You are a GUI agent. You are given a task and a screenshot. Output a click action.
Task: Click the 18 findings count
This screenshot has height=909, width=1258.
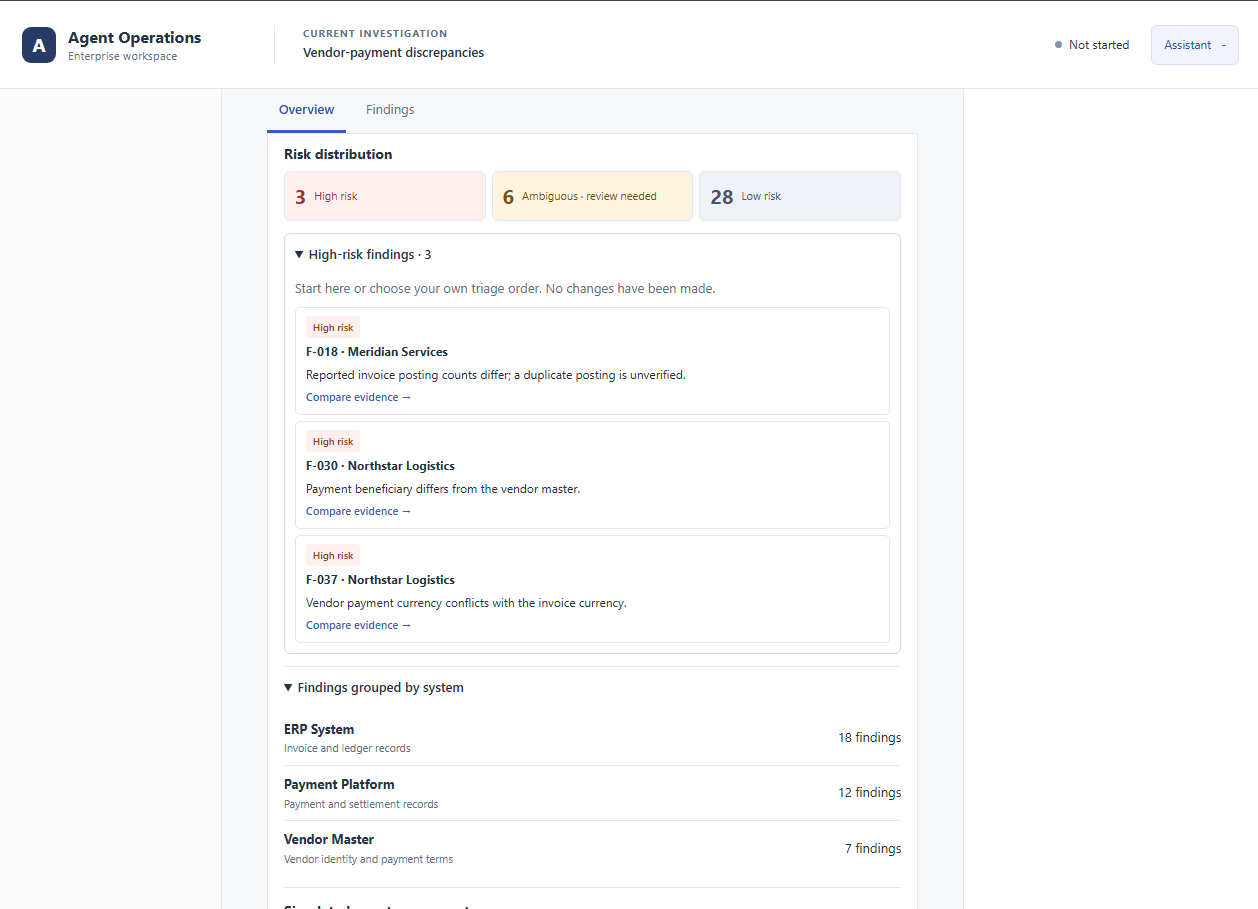coord(869,738)
